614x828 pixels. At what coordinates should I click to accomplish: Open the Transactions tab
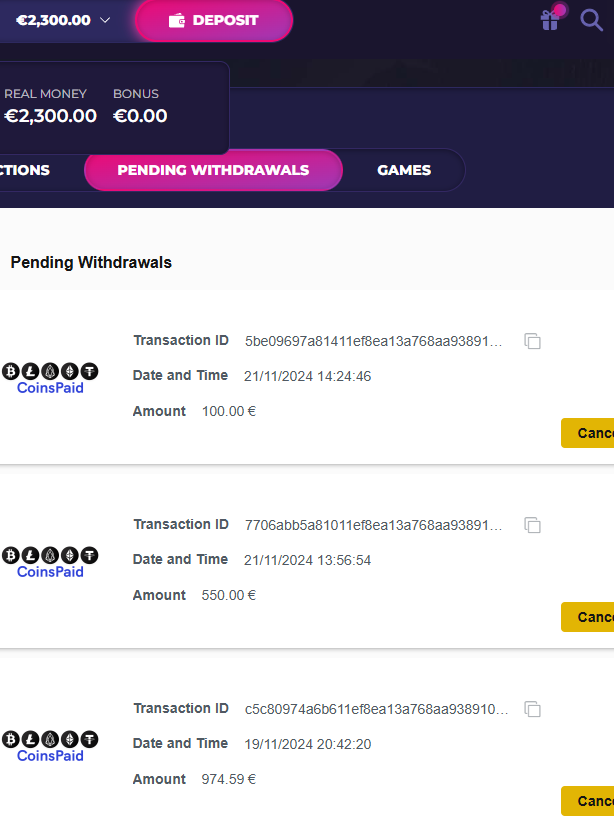[x=25, y=170]
